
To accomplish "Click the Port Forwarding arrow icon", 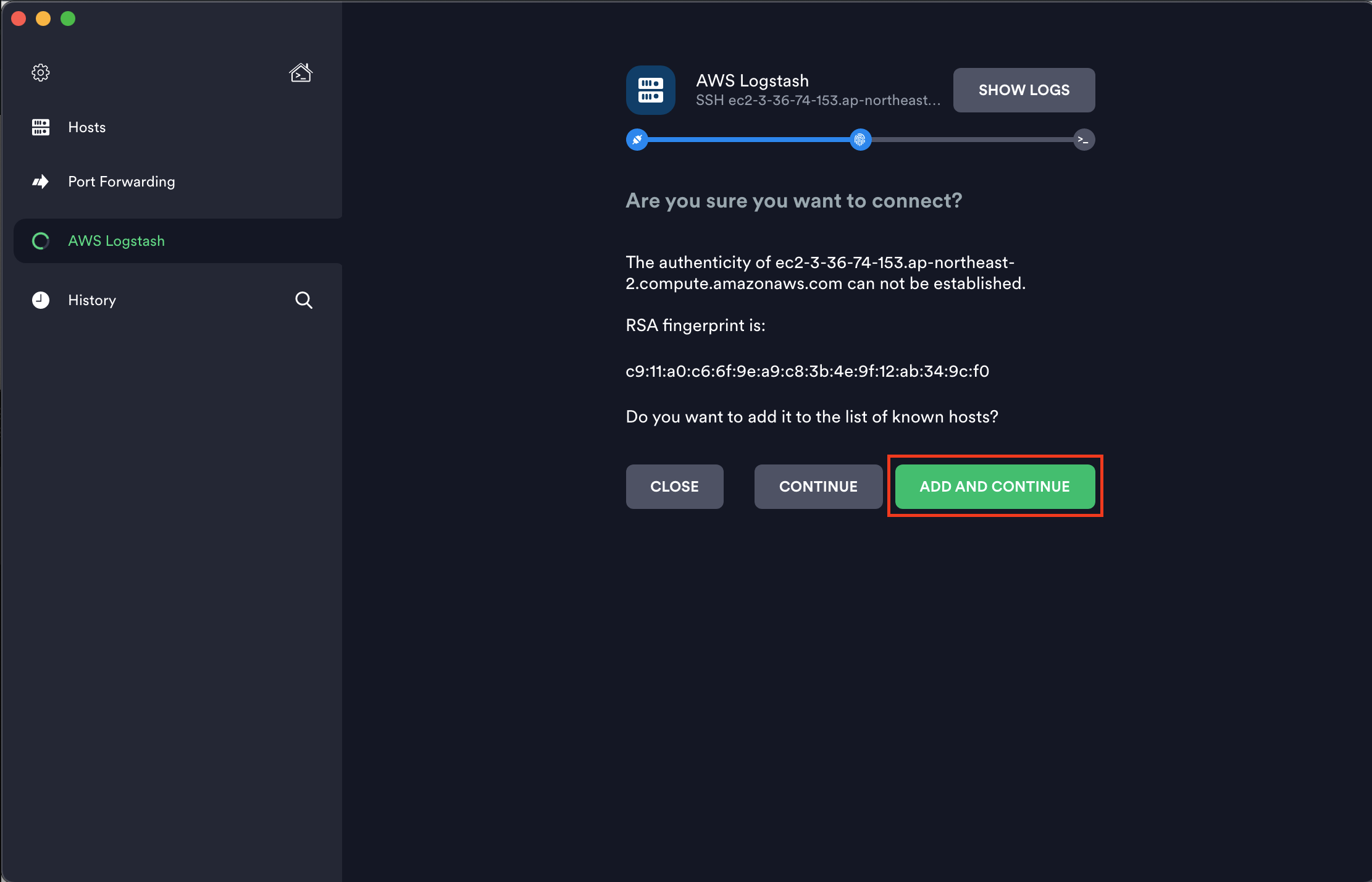I will point(41,182).
